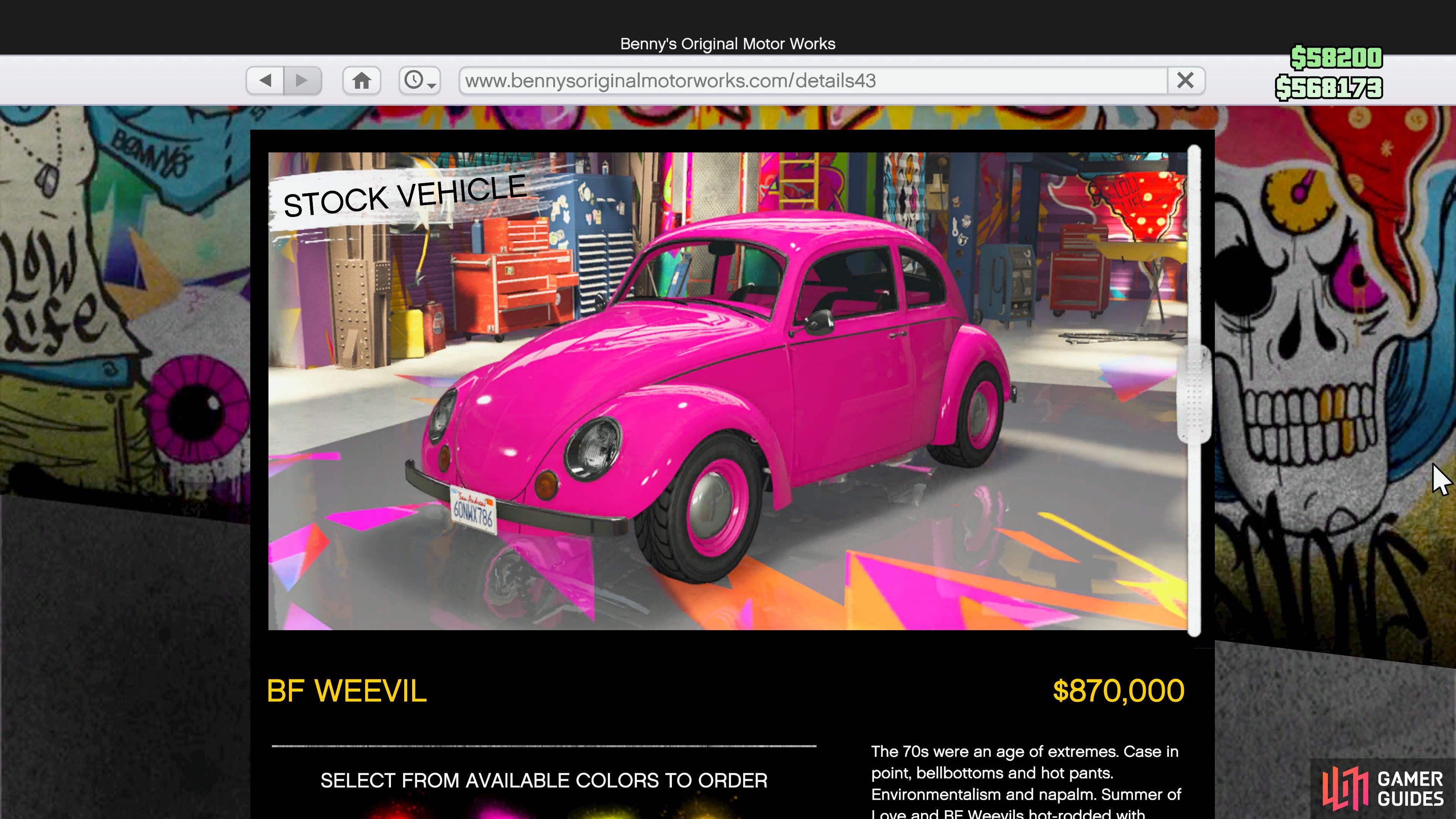Click the $58200 cash balance
This screenshot has width=1456, height=819.
pos(1337,57)
